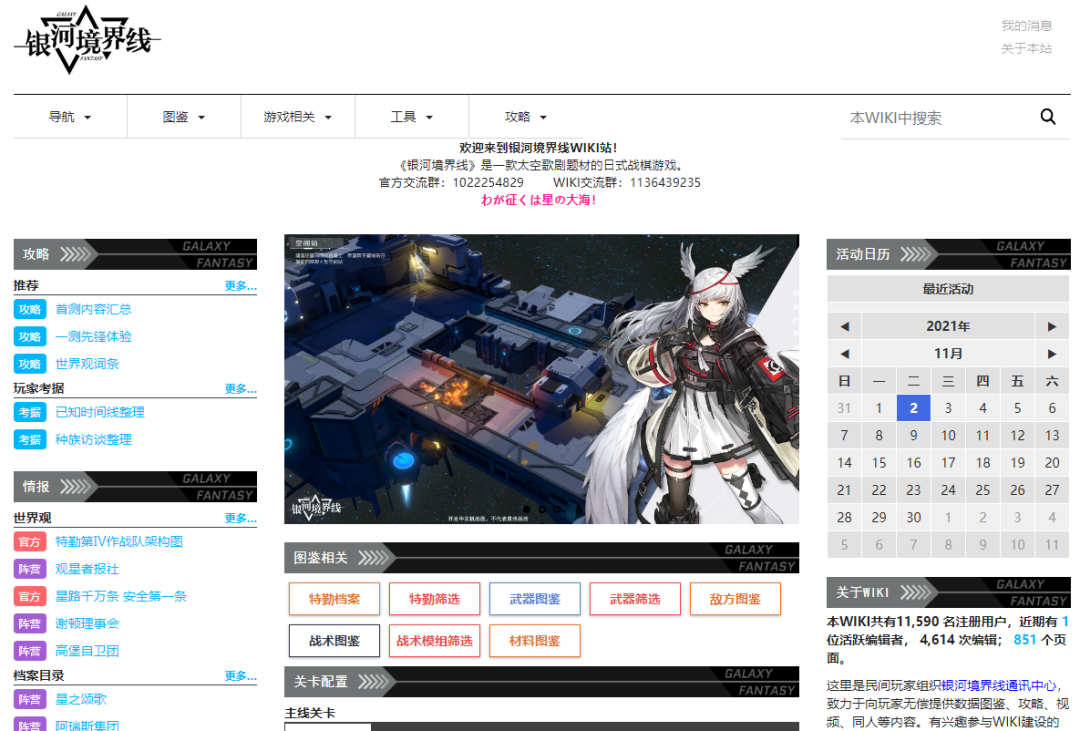Click the first carousel indicator dot

pyautogui.click(x=527, y=510)
